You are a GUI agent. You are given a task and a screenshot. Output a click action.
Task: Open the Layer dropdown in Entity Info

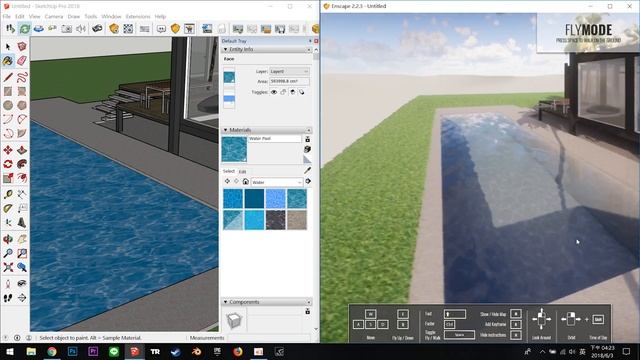coord(289,71)
